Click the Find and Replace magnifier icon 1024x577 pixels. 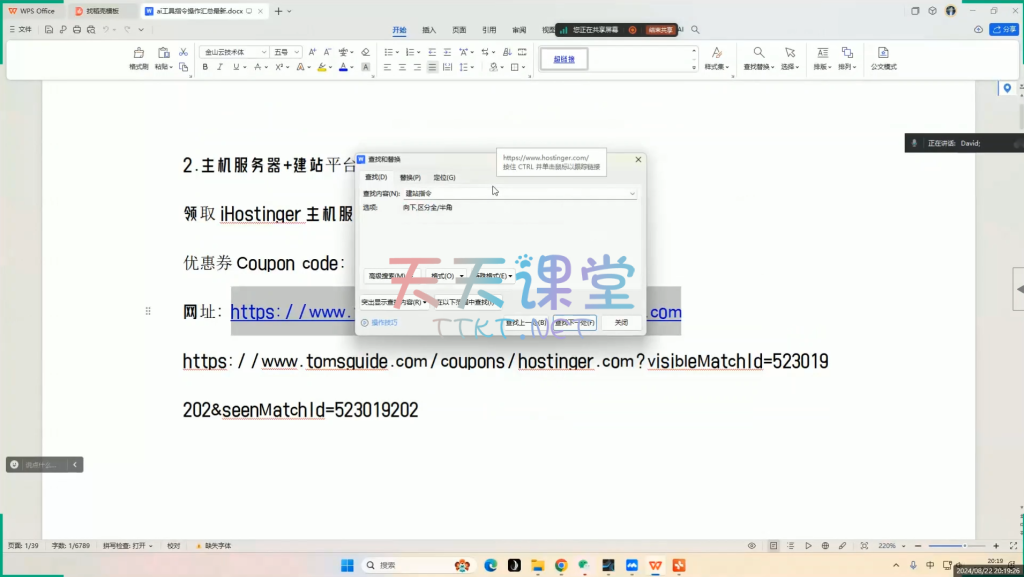coord(759,53)
